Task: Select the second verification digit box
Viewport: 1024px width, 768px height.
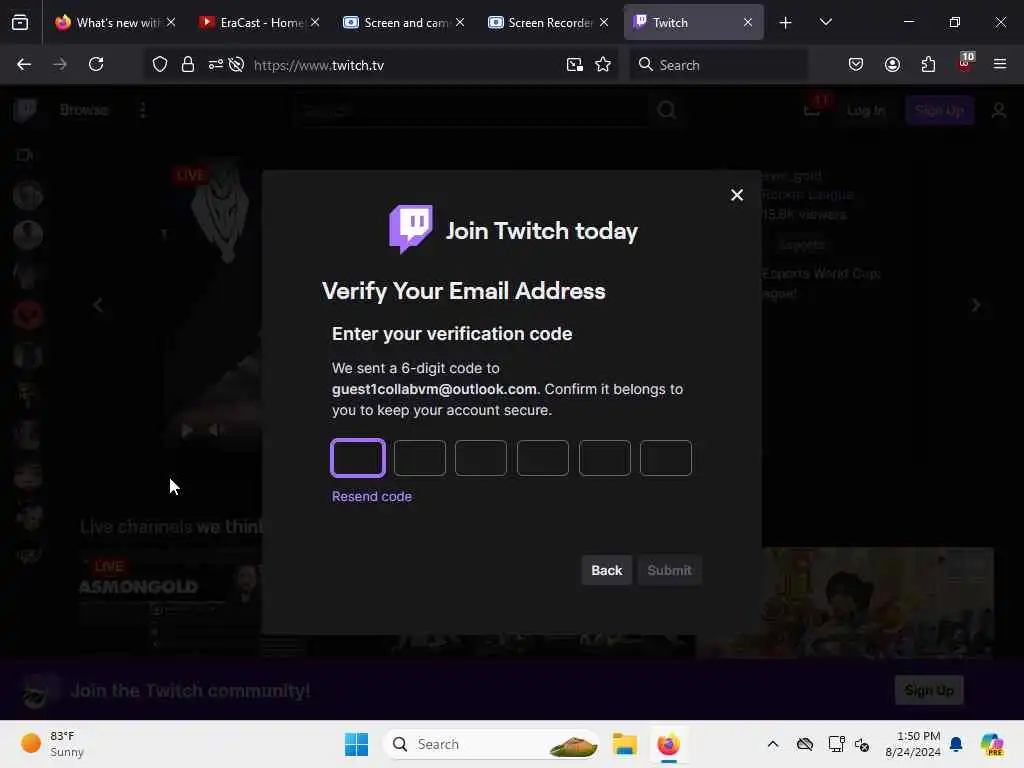Action: tap(420, 458)
